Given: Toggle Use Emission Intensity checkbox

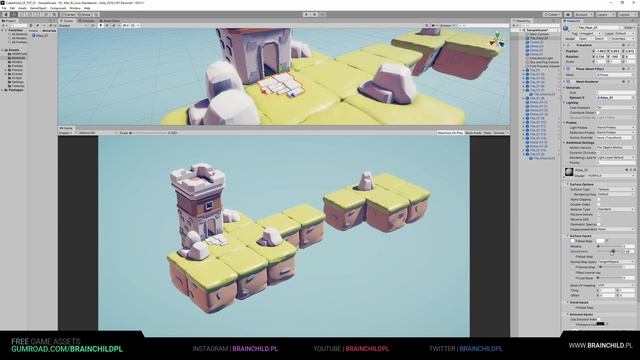Looking at the screenshot, I should [x=599, y=319].
